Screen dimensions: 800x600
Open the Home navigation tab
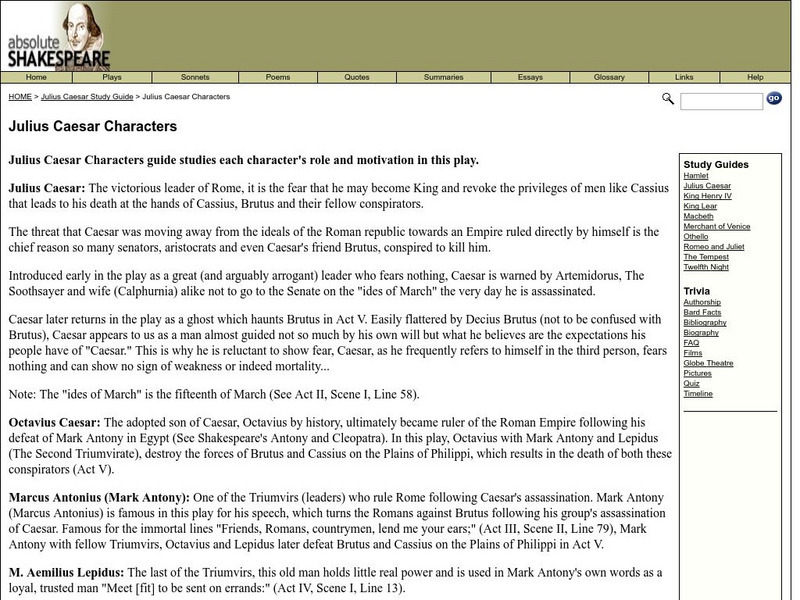36,75
